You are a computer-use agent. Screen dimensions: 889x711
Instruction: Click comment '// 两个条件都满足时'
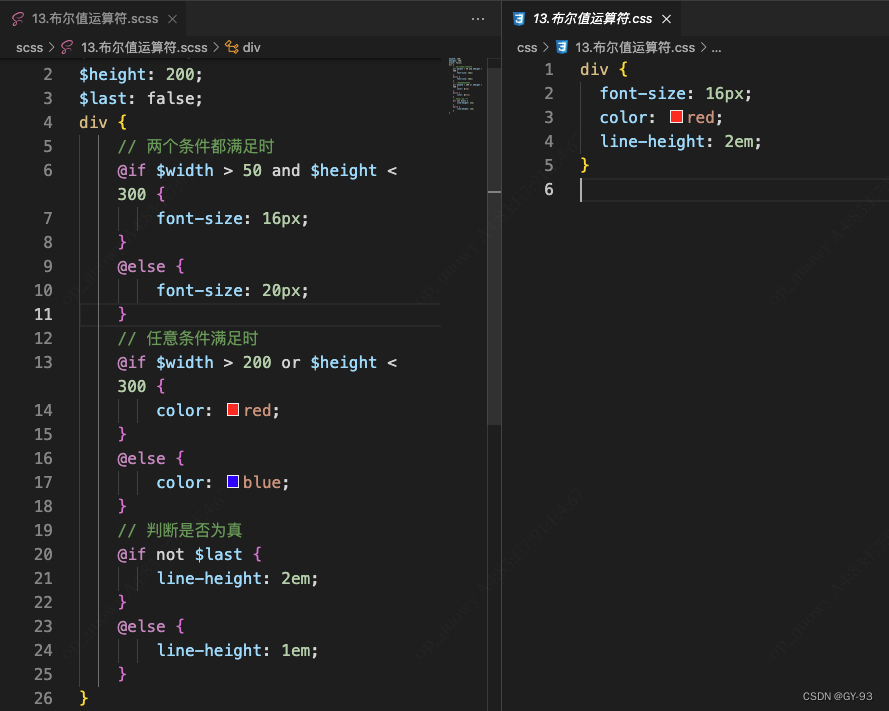pyautogui.click(x=195, y=146)
